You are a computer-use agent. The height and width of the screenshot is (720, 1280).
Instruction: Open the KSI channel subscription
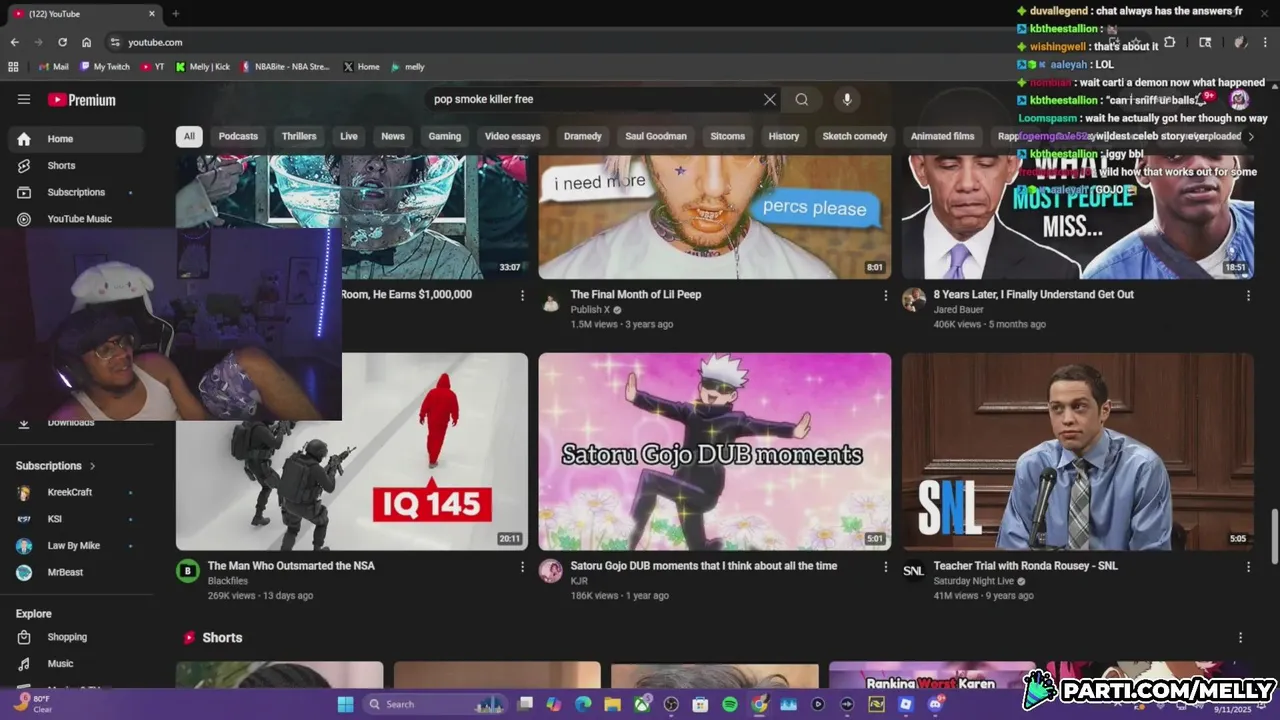point(76,519)
